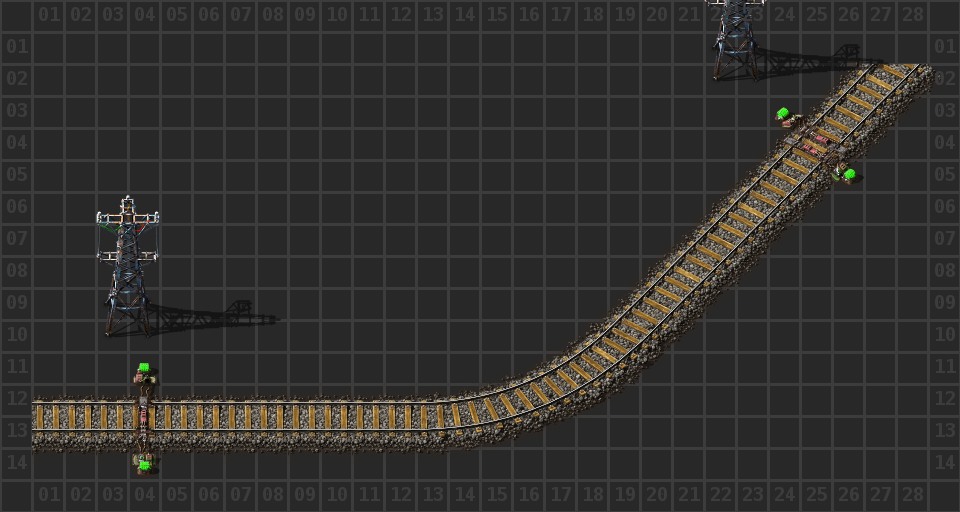Click row label 01 in the right ruler
This screenshot has width=960, height=512.
pos(944,47)
